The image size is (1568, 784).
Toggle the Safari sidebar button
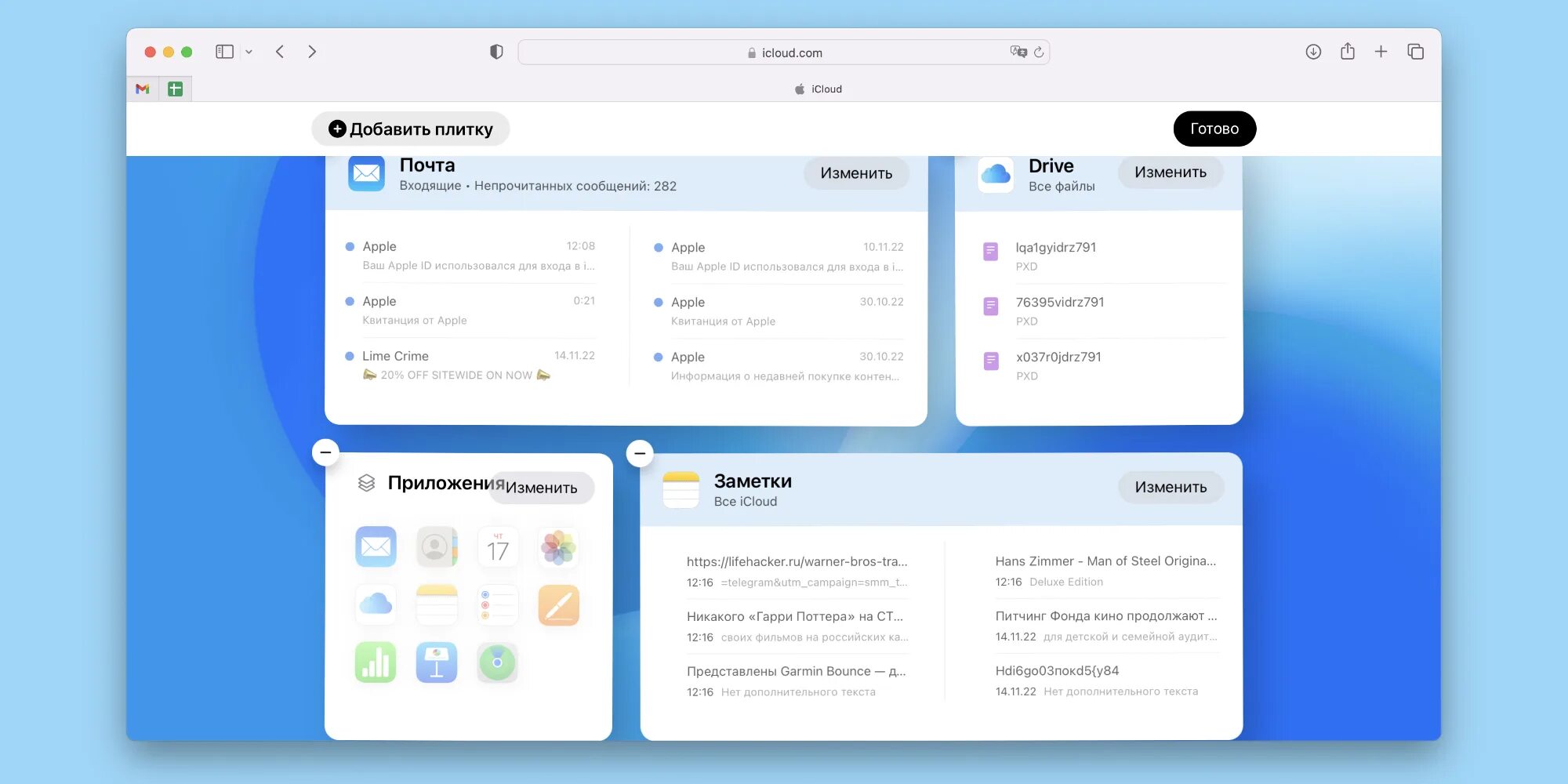(x=224, y=52)
